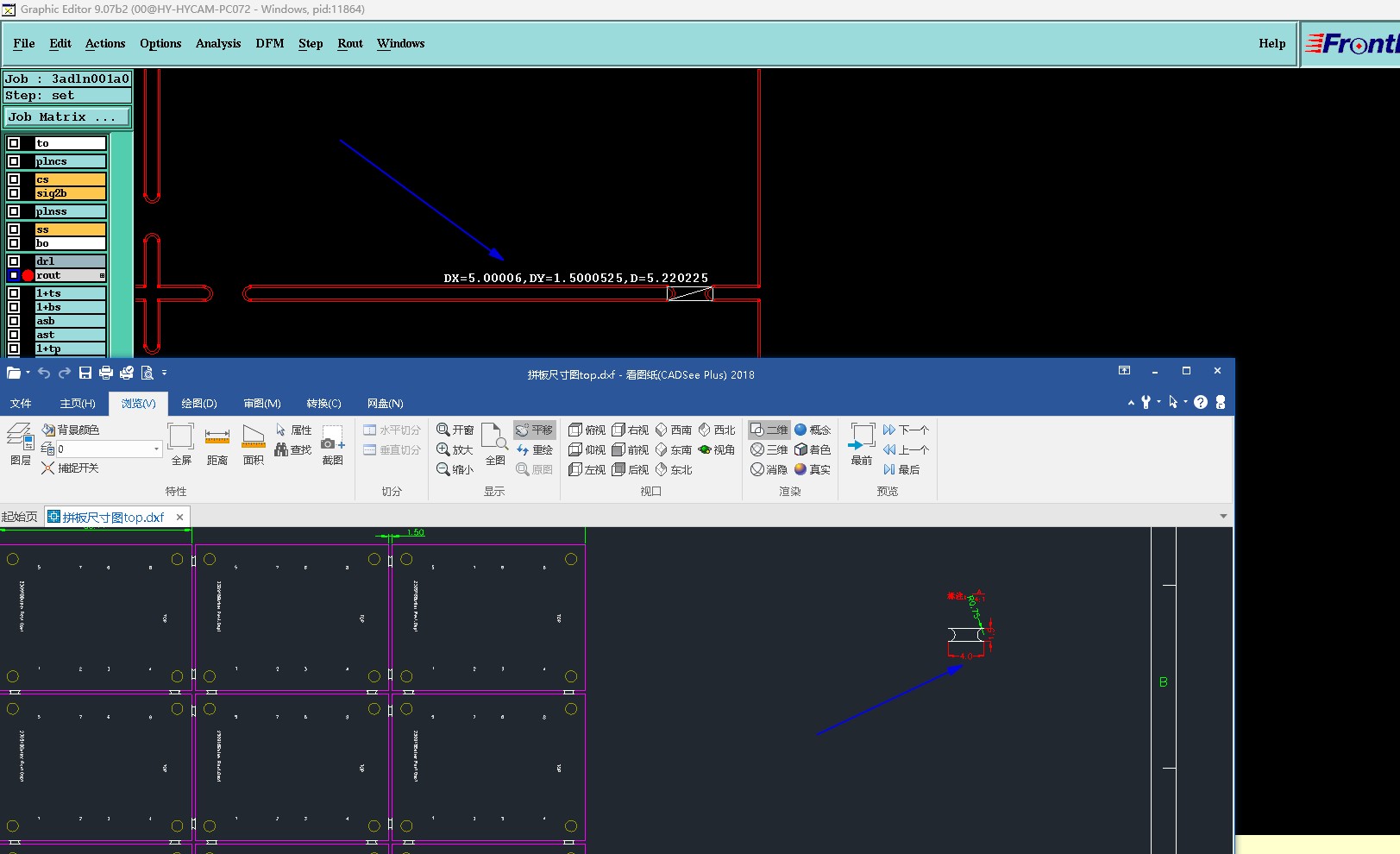Close the 拼板尺寸图top.dxf document tab
This screenshot has height=854, width=1400.
pyautogui.click(x=179, y=517)
